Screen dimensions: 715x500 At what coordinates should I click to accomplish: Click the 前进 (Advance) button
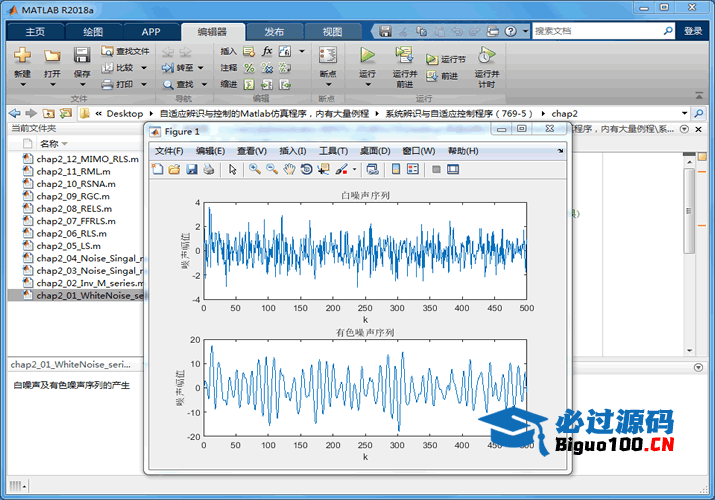442,76
